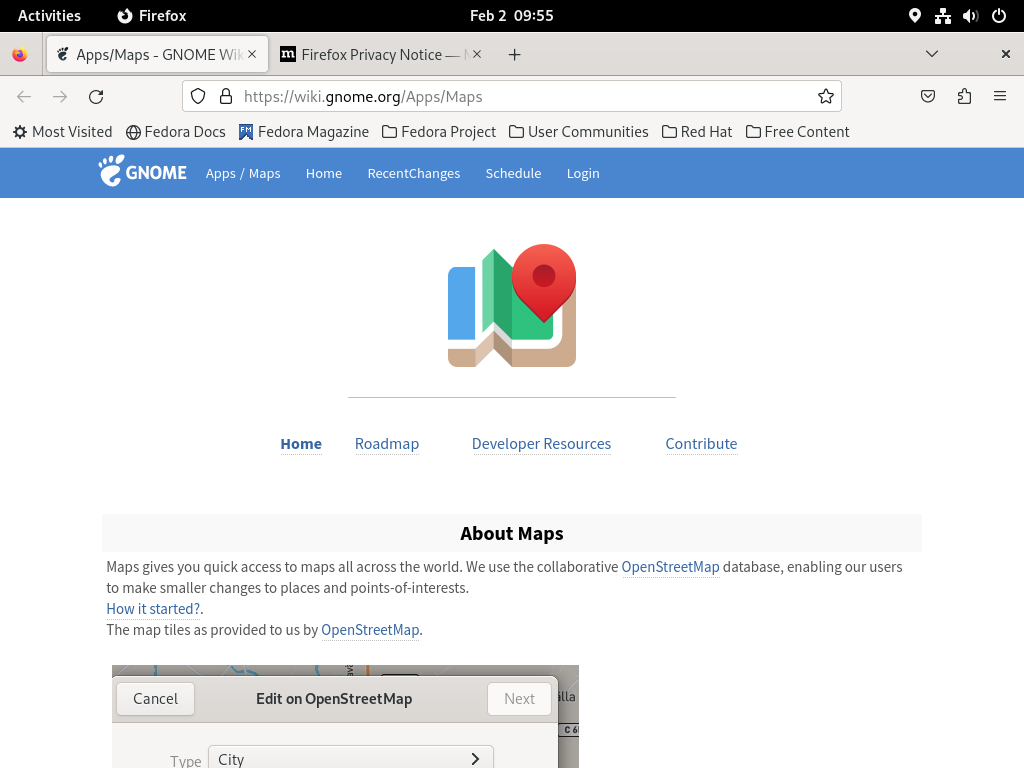
Task: Open the Roadmap link
Action: pyautogui.click(x=387, y=444)
